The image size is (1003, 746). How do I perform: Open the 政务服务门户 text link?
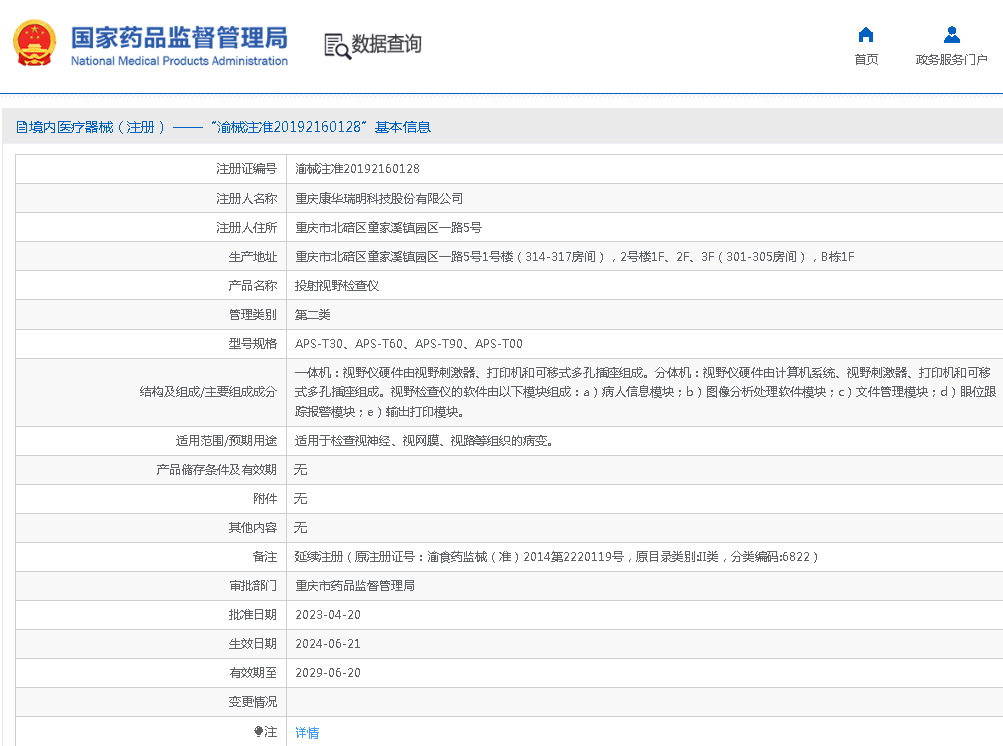pyautogui.click(x=951, y=60)
